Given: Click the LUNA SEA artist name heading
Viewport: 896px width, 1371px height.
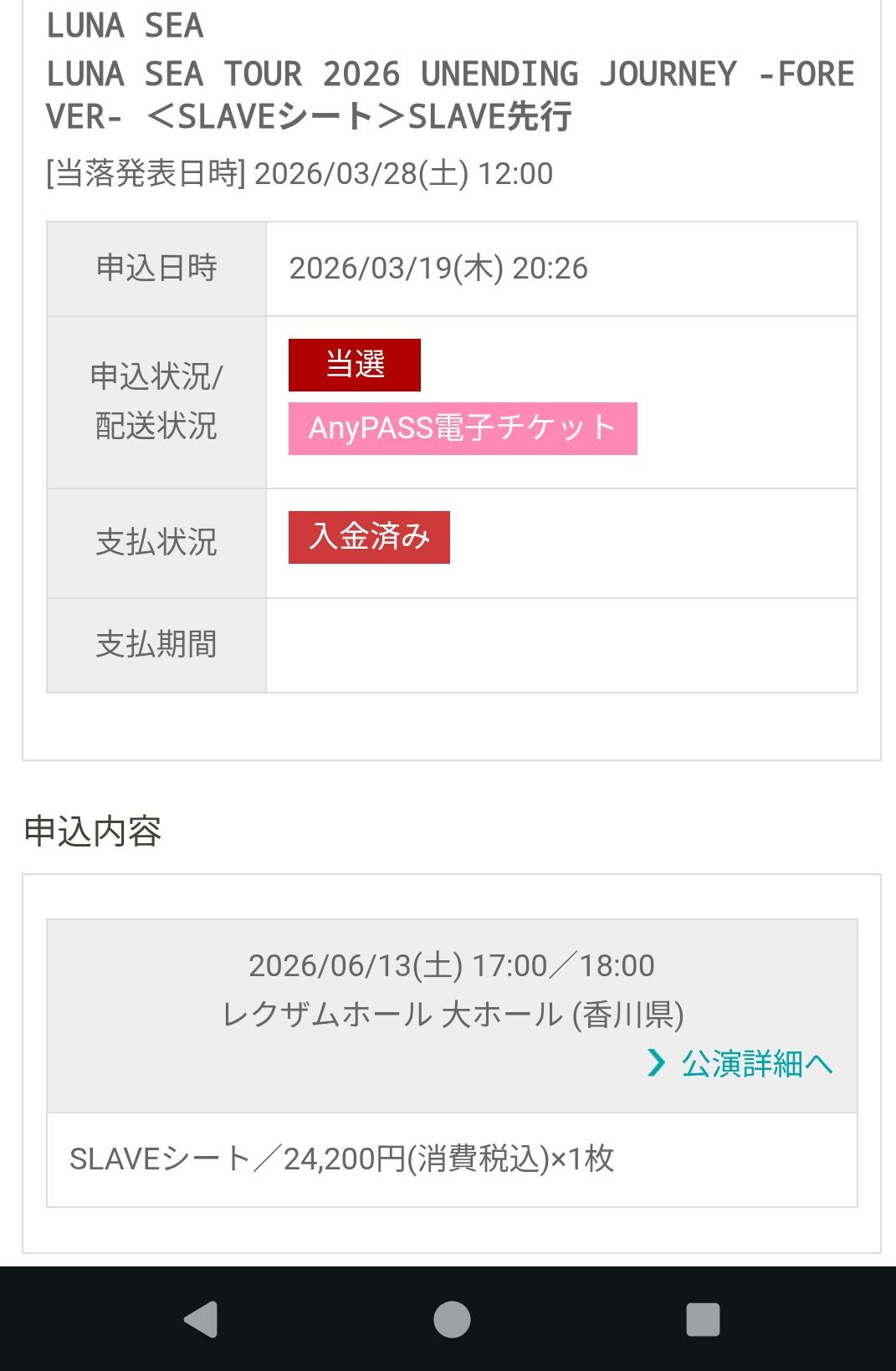Looking at the screenshot, I should click(x=125, y=26).
